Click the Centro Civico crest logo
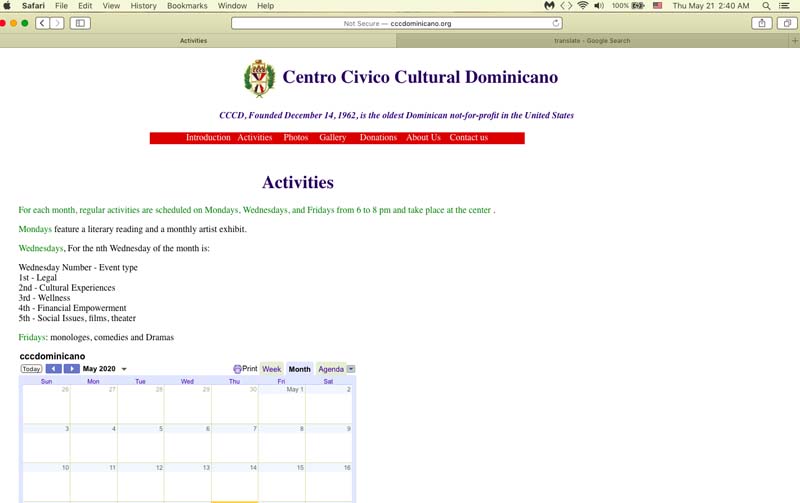 pos(259,78)
